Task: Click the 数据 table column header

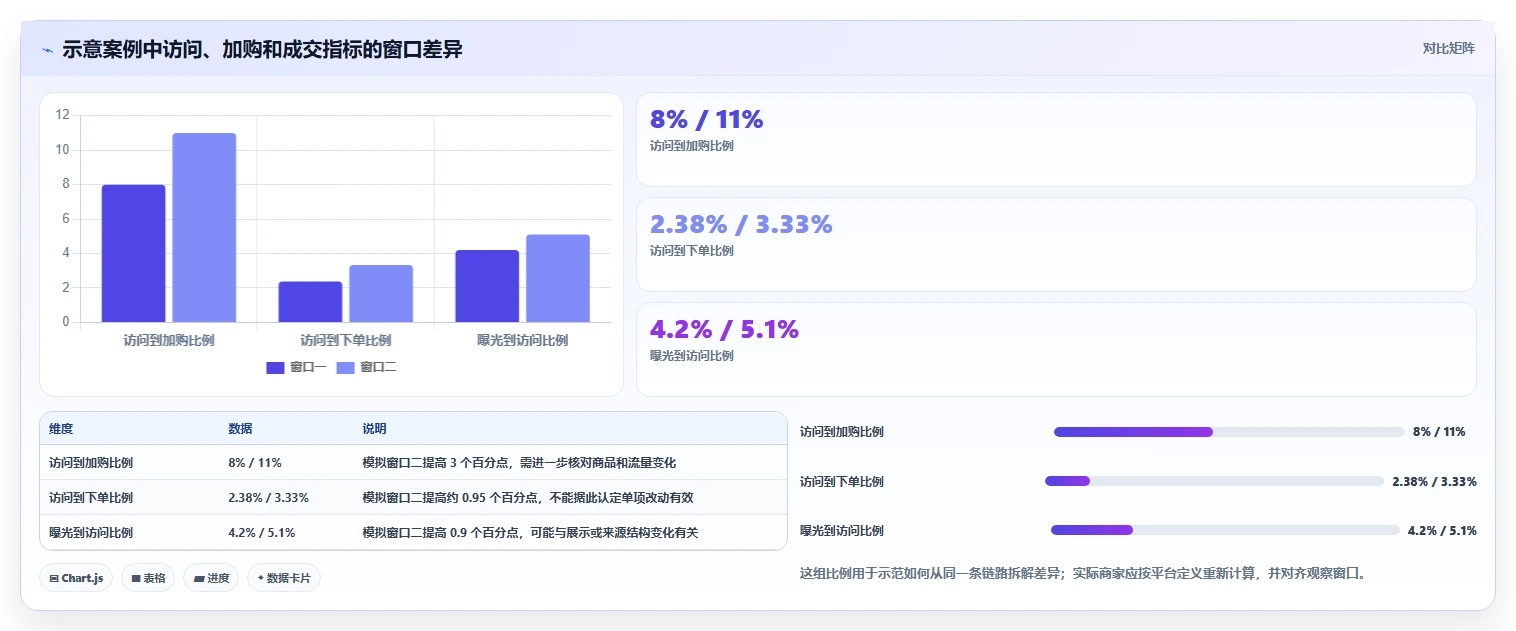Action: [240, 429]
